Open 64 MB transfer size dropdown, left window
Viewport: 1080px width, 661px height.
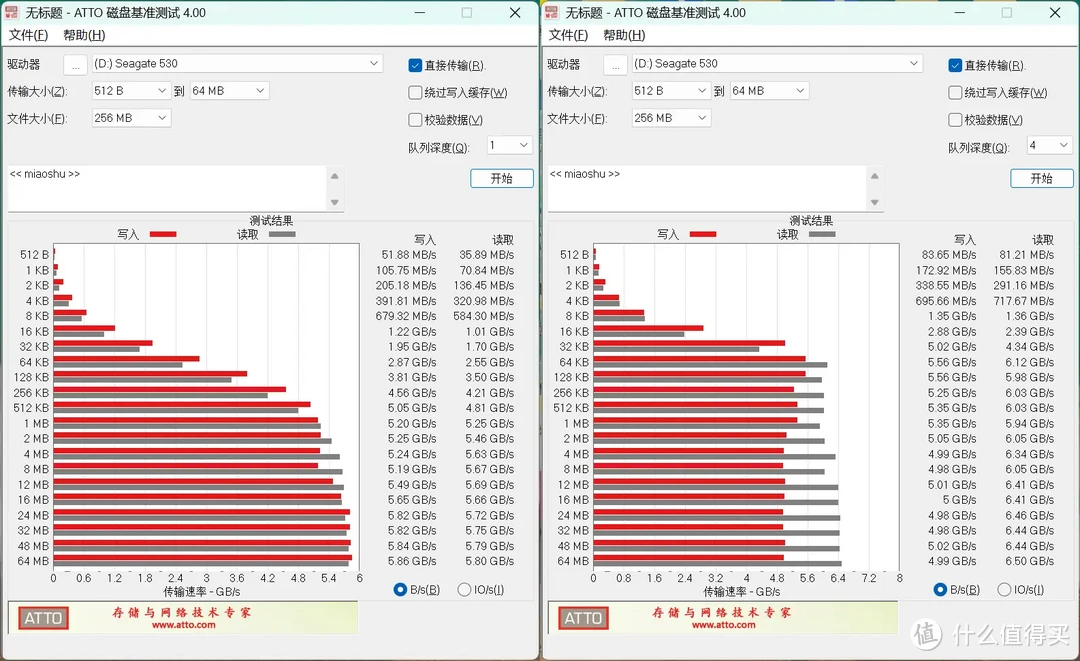(x=229, y=91)
